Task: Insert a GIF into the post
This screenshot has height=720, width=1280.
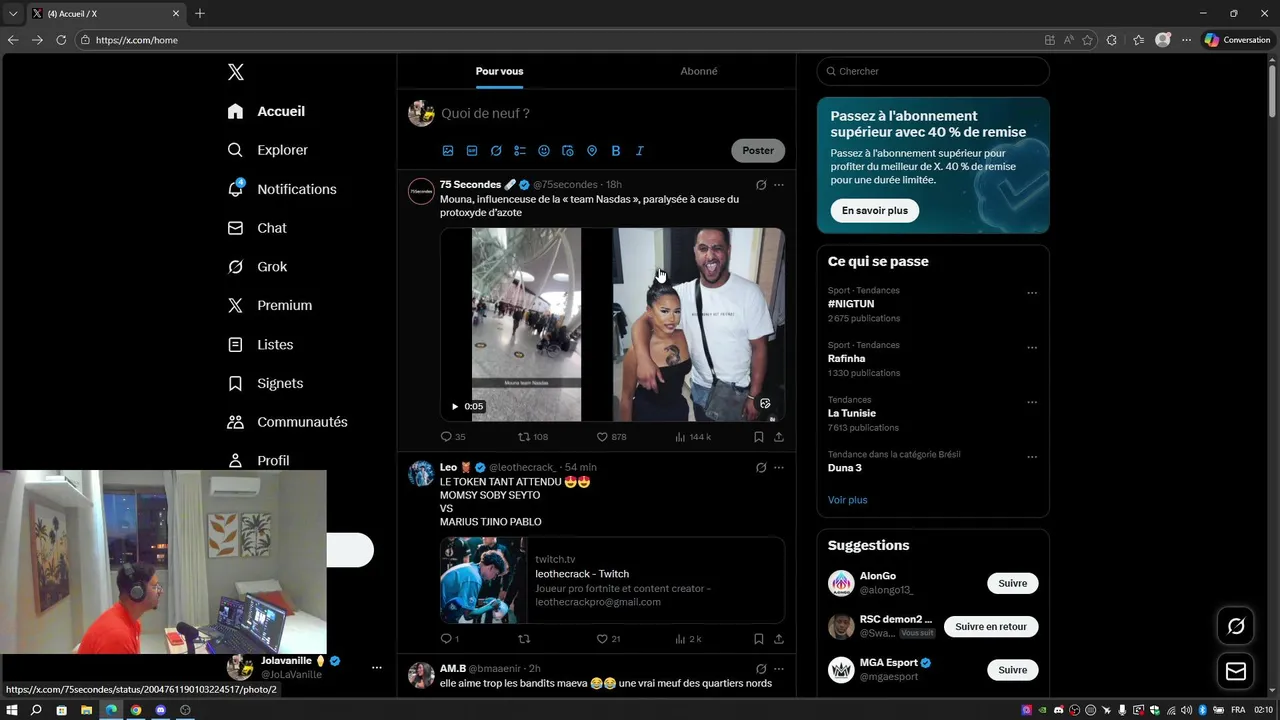Action: 472,151
